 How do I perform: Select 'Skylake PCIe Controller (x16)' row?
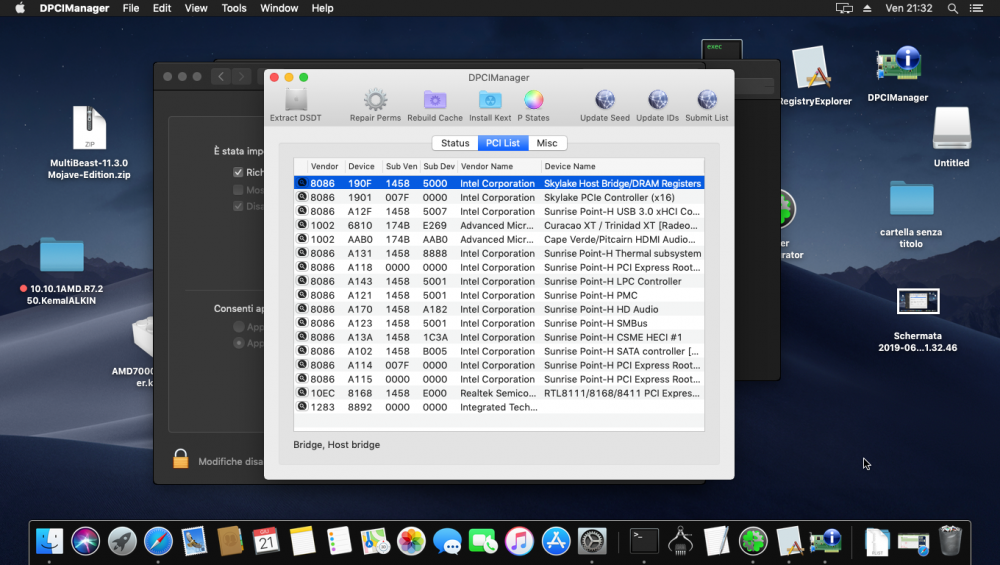click(499, 197)
